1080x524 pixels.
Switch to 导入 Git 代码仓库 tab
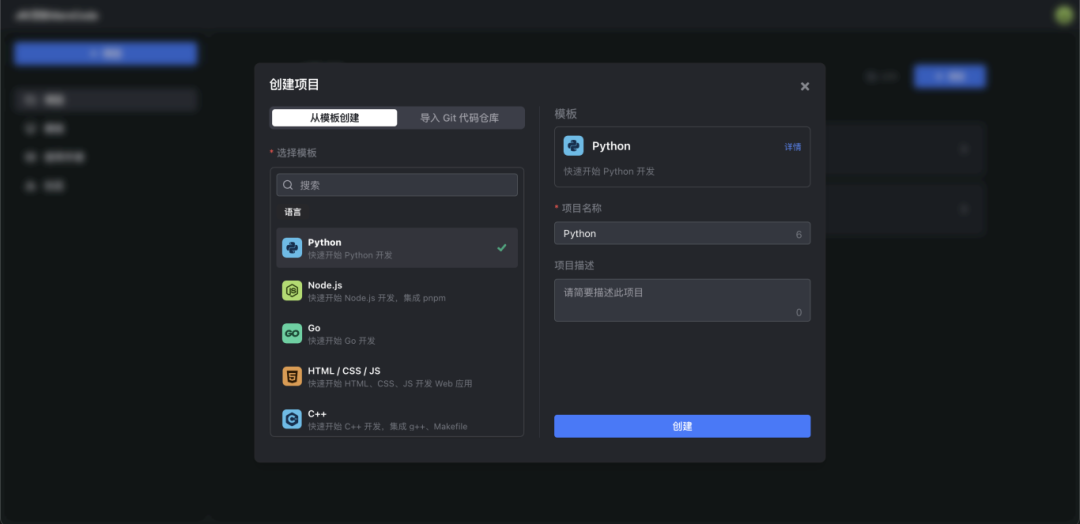[x=459, y=118]
